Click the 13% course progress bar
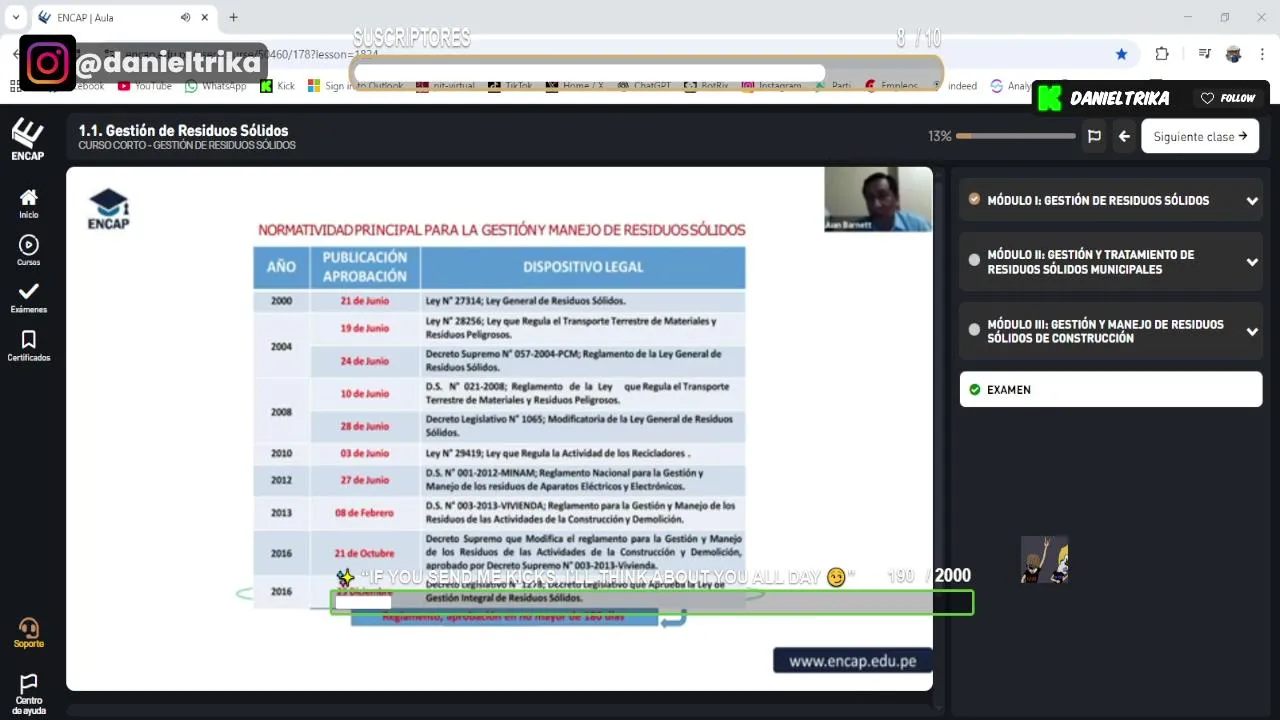 1015,136
